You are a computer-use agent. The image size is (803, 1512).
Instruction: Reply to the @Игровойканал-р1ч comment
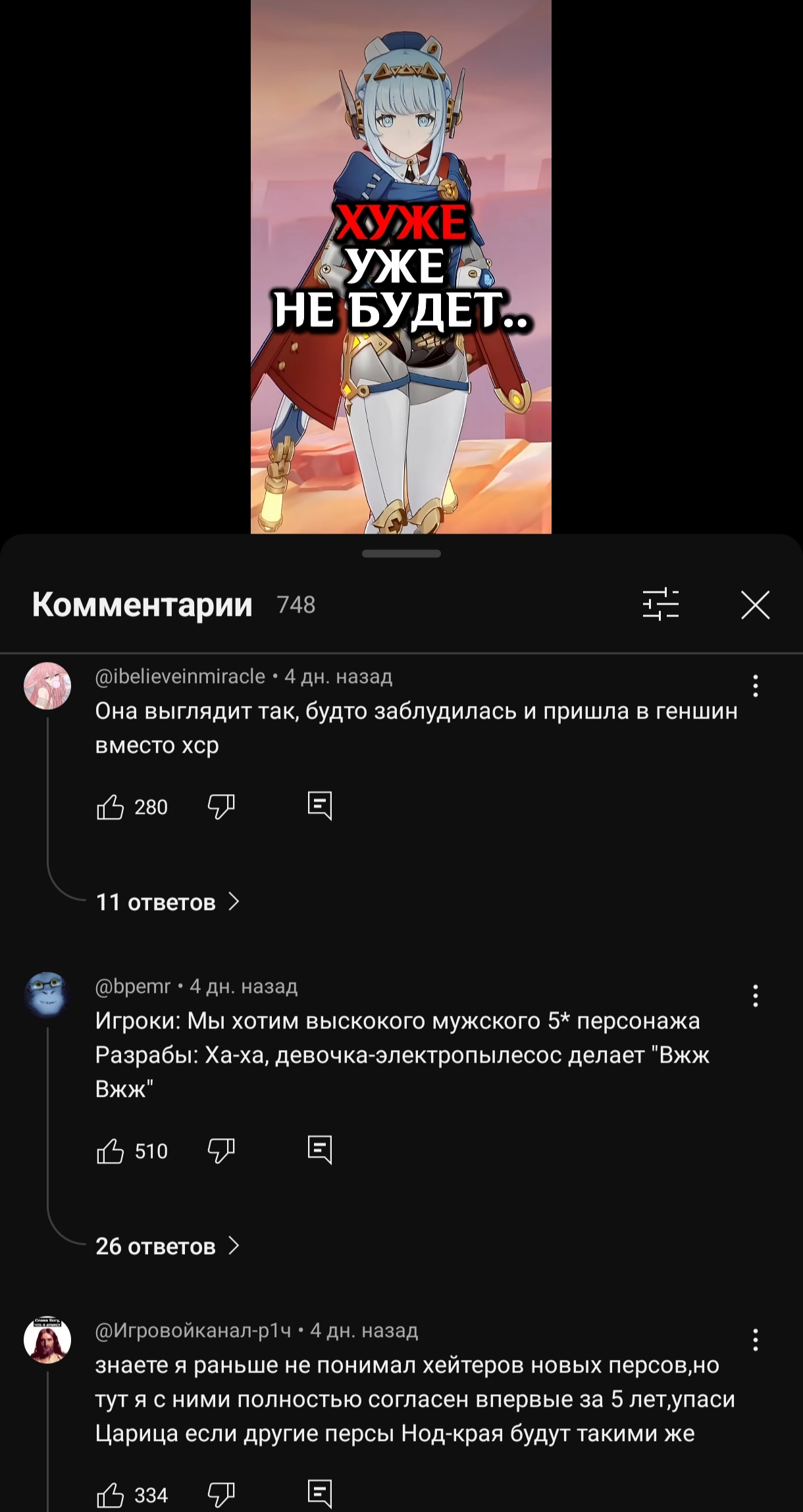(x=320, y=1494)
